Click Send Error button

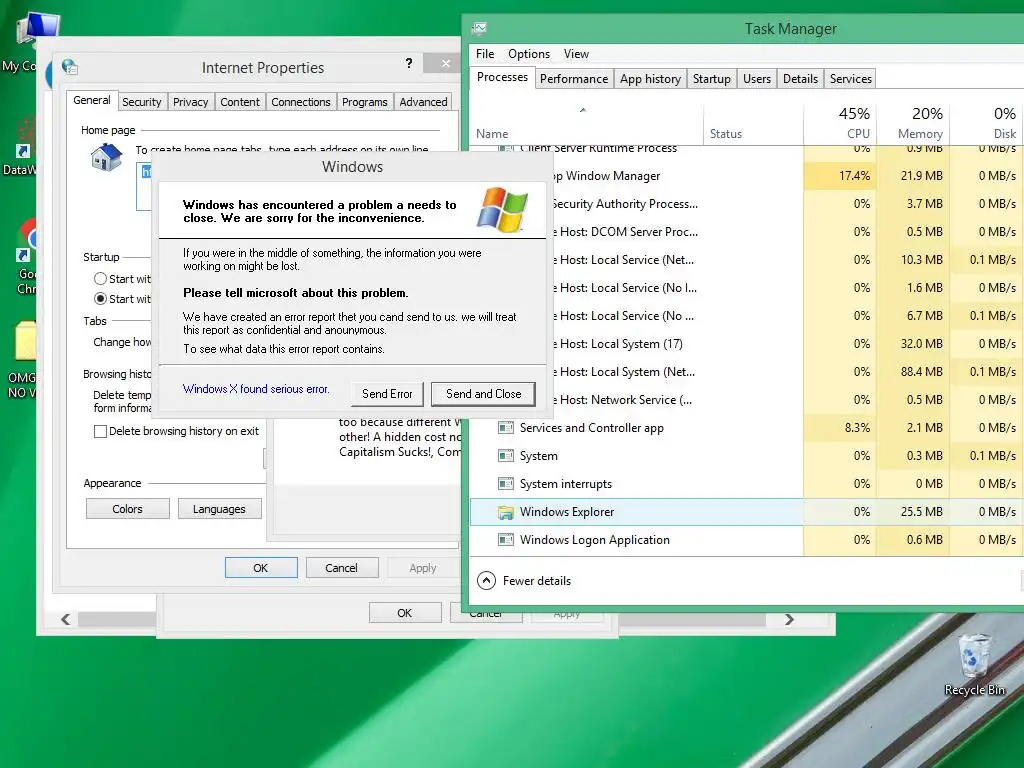click(387, 394)
